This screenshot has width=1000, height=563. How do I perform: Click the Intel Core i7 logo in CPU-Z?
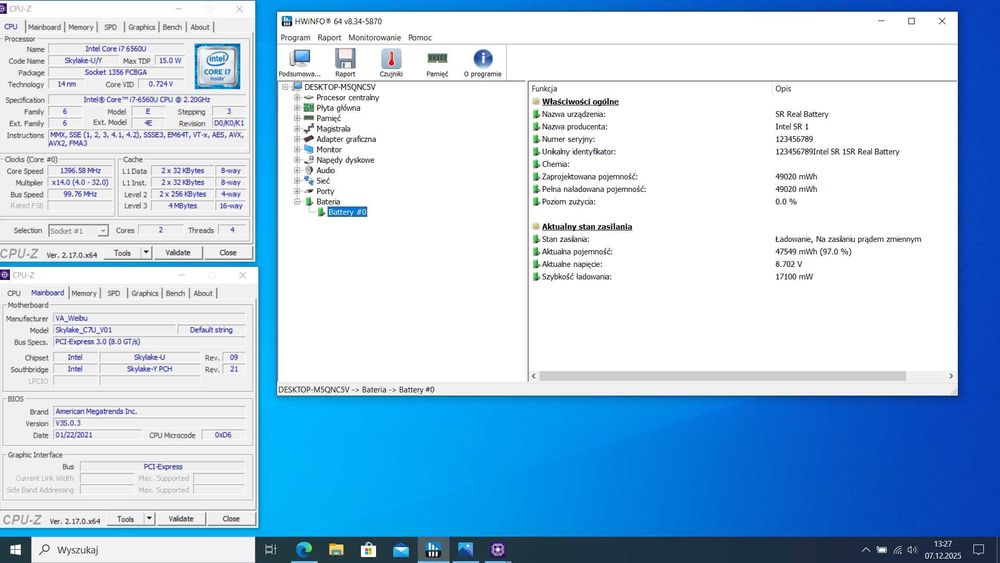(217, 66)
